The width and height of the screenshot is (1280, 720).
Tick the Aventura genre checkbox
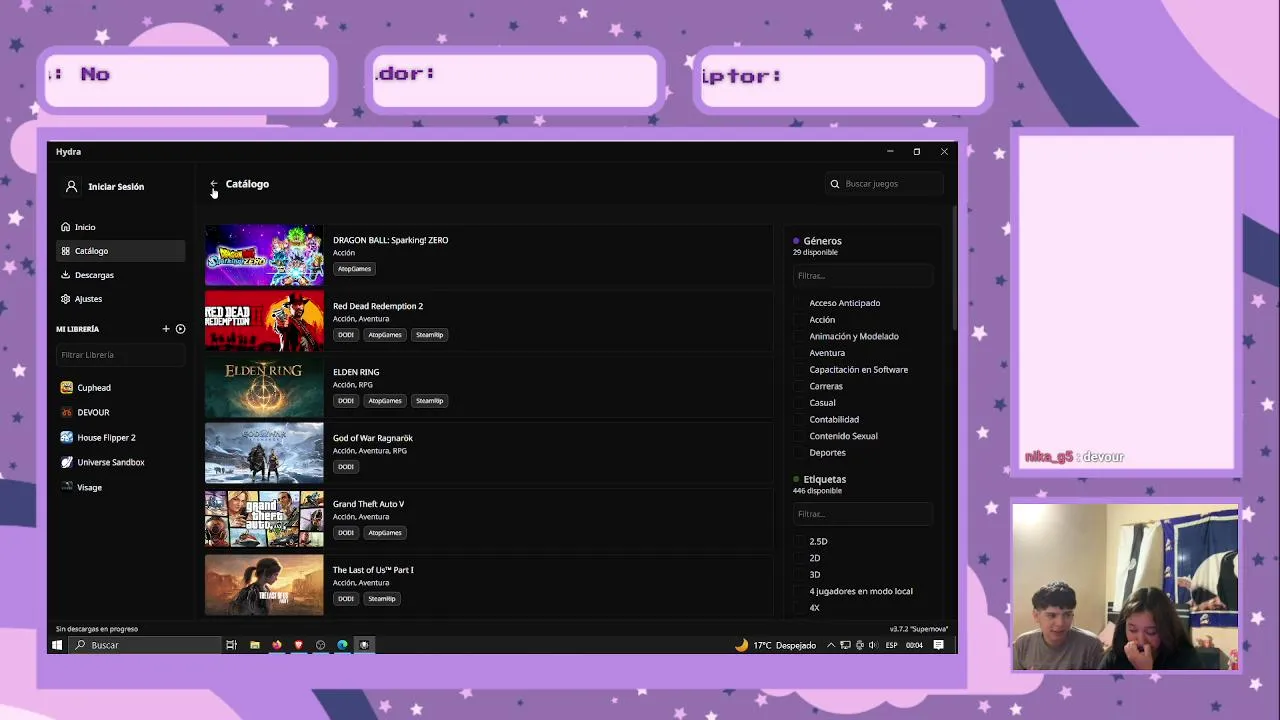click(x=800, y=353)
